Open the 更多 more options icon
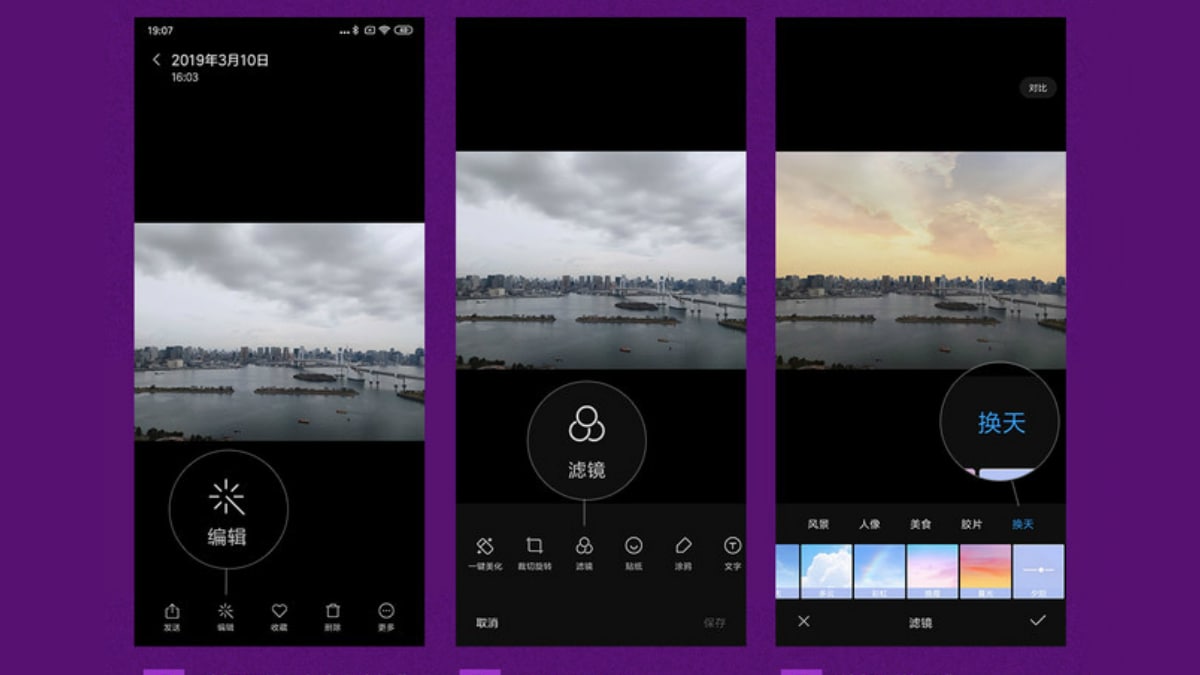 pos(386,615)
